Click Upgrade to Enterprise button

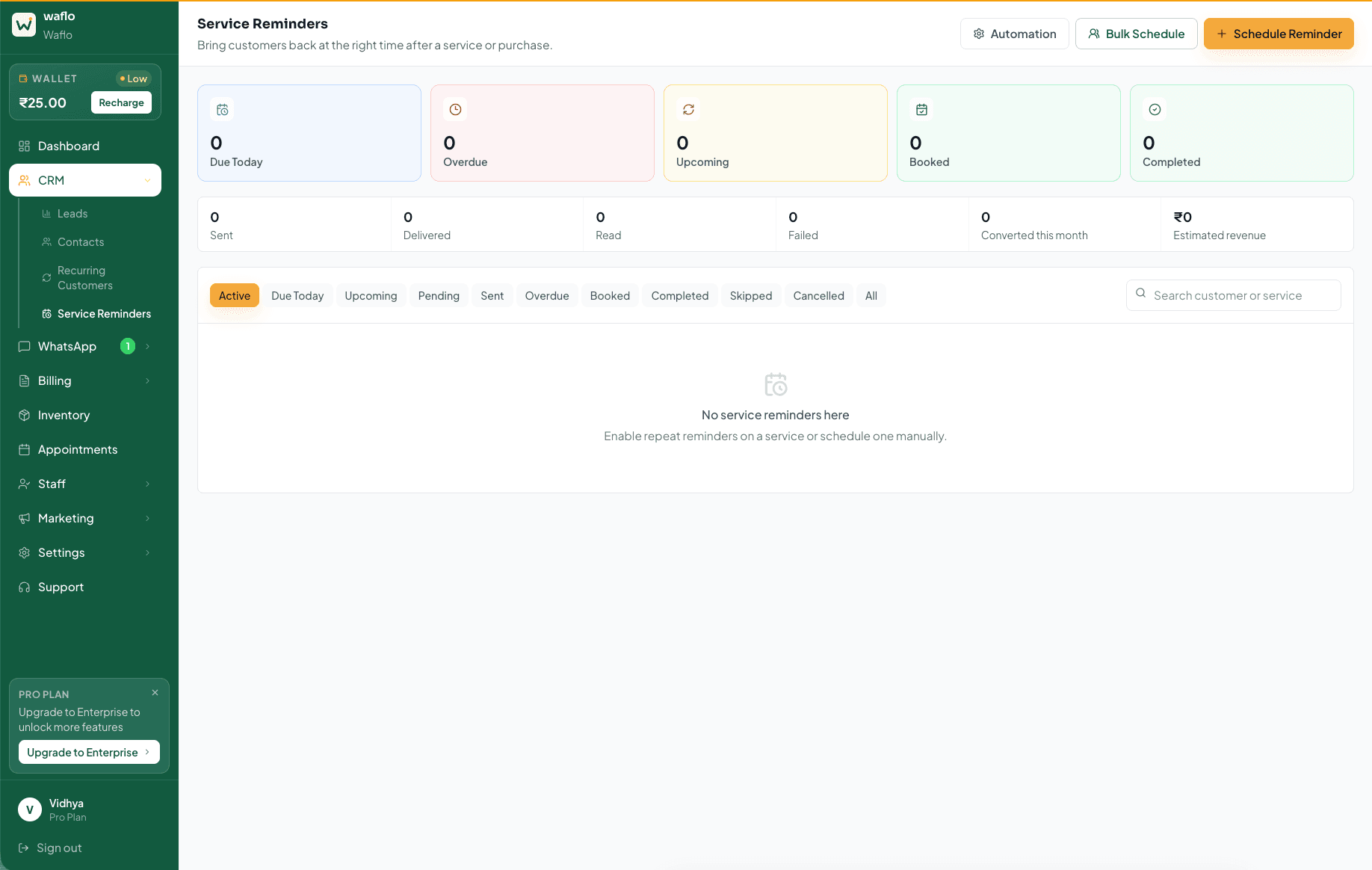[89, 752]
